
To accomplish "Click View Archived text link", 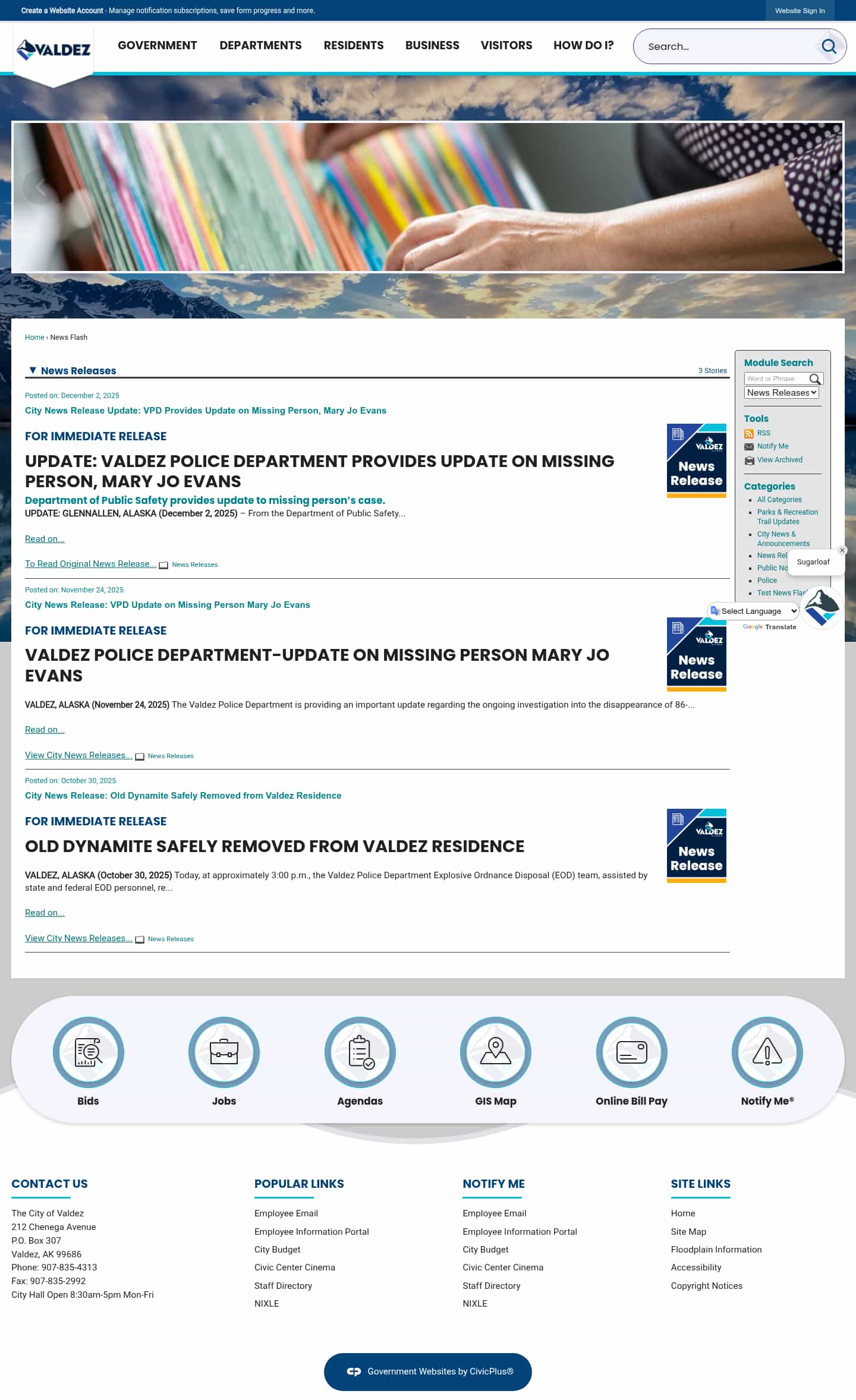I will pyautogui.click(x=779, y=460).
